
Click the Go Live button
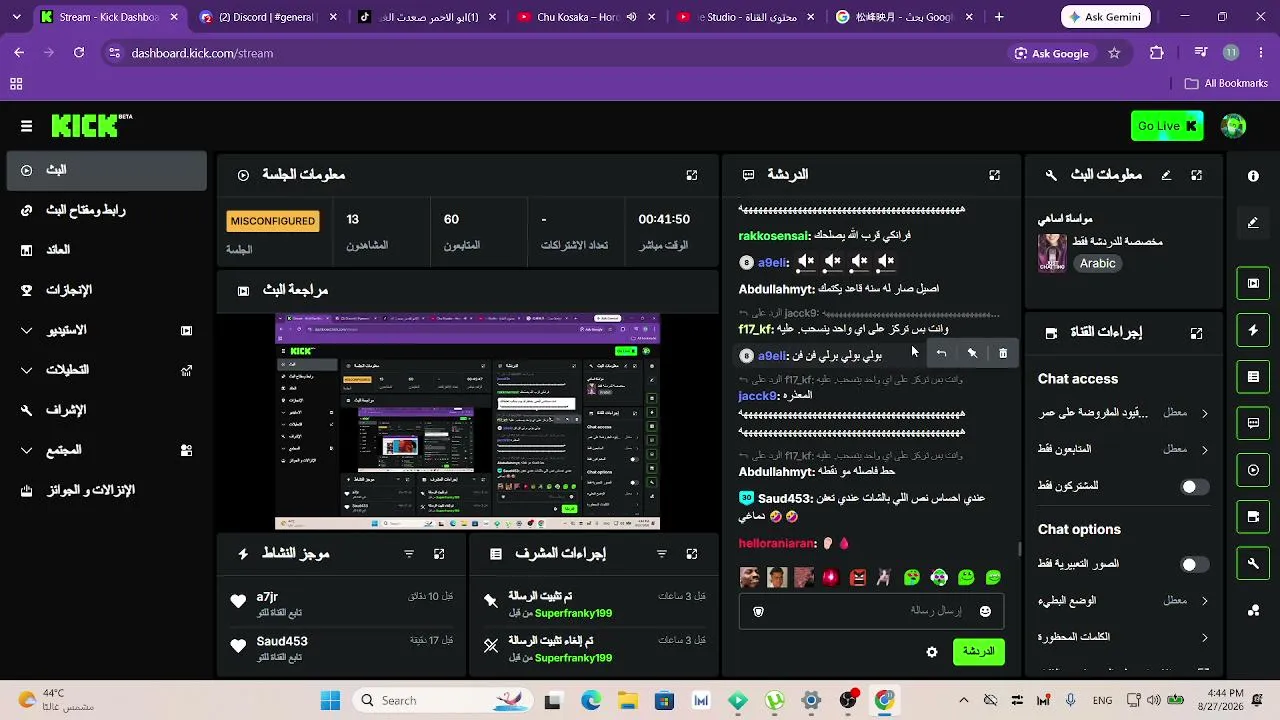(x=1167, y=126)
